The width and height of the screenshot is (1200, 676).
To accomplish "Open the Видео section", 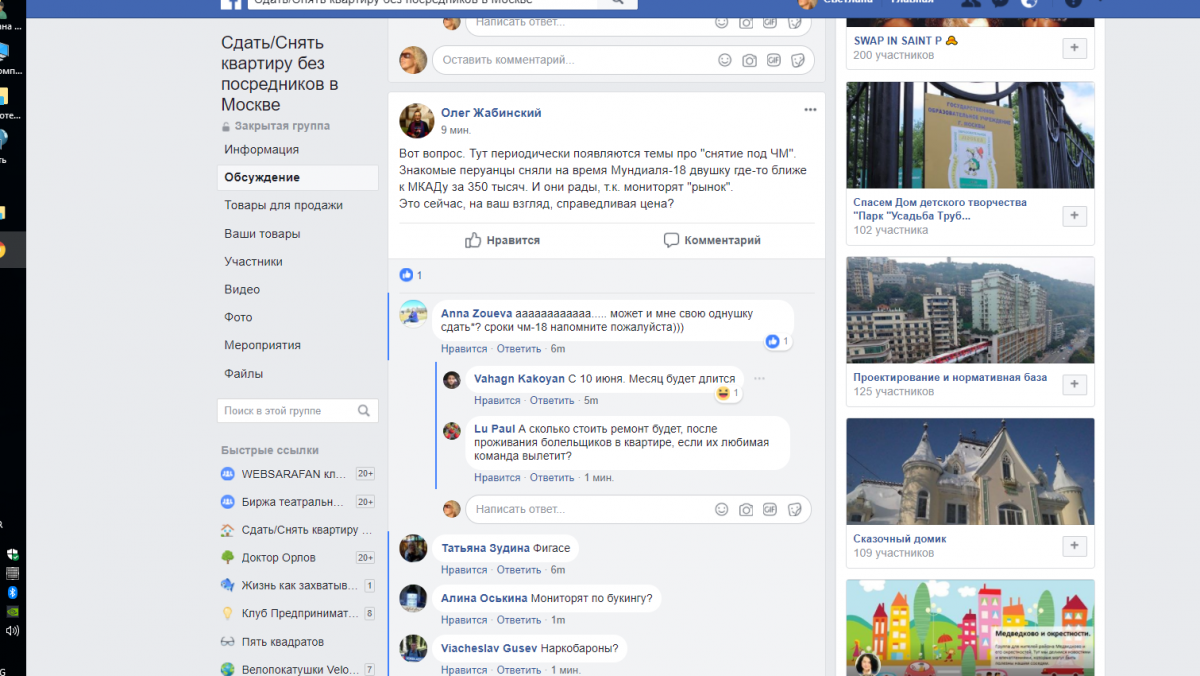I will coord(242,290).
